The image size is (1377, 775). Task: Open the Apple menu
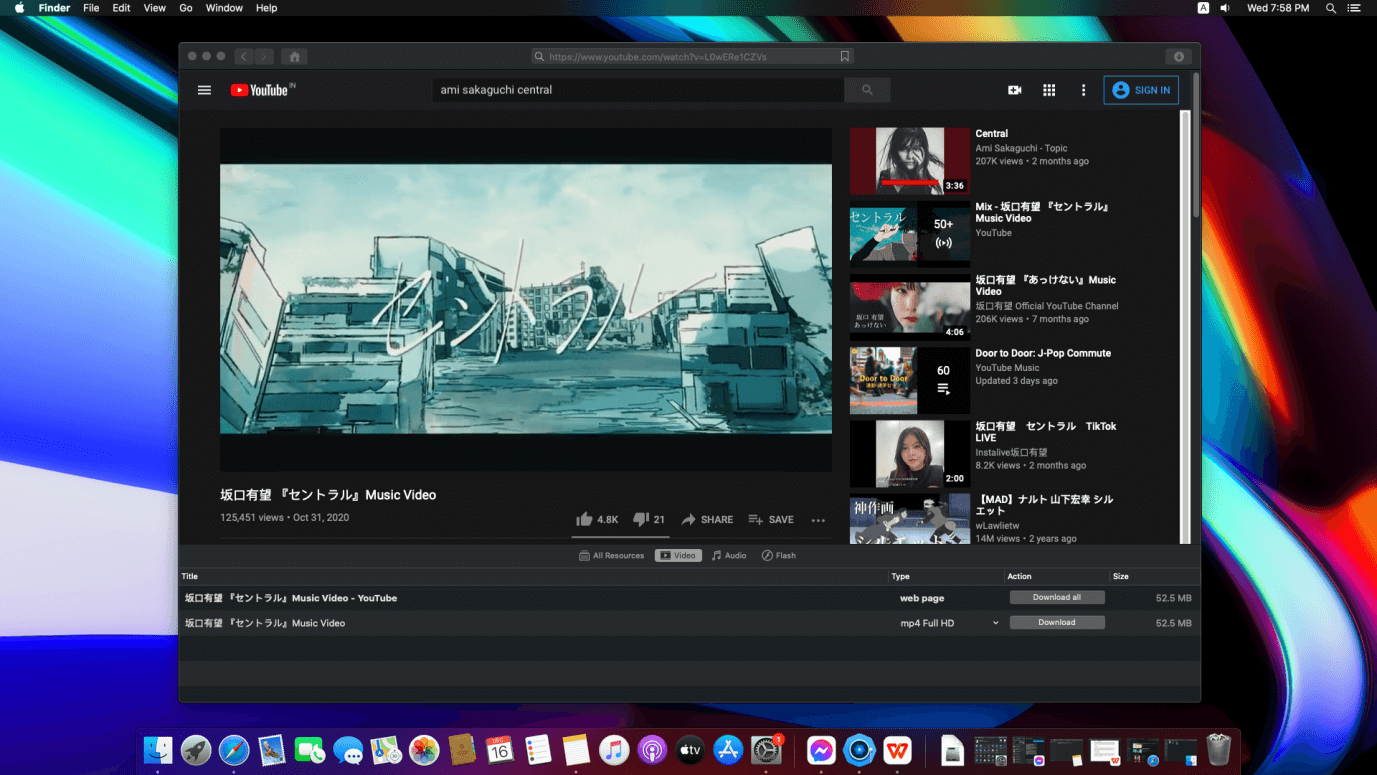pos(19,8)
